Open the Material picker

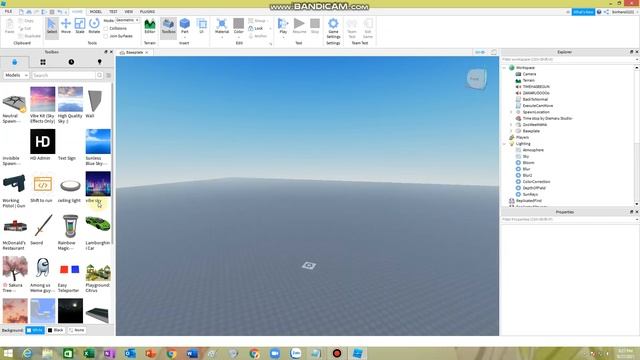(x=222, y=27)
